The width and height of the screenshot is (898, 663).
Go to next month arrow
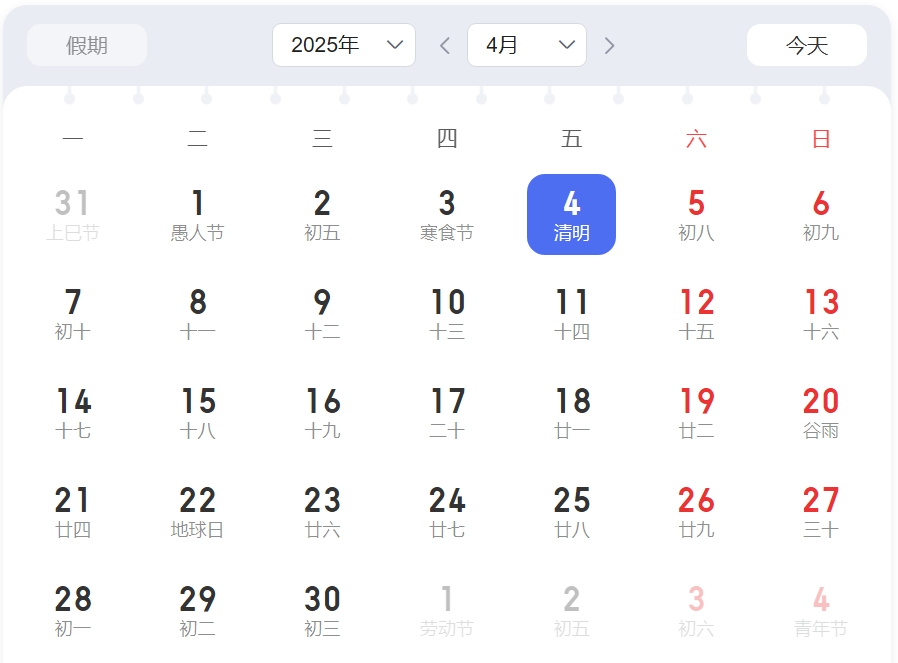click(x=609, y=45)
